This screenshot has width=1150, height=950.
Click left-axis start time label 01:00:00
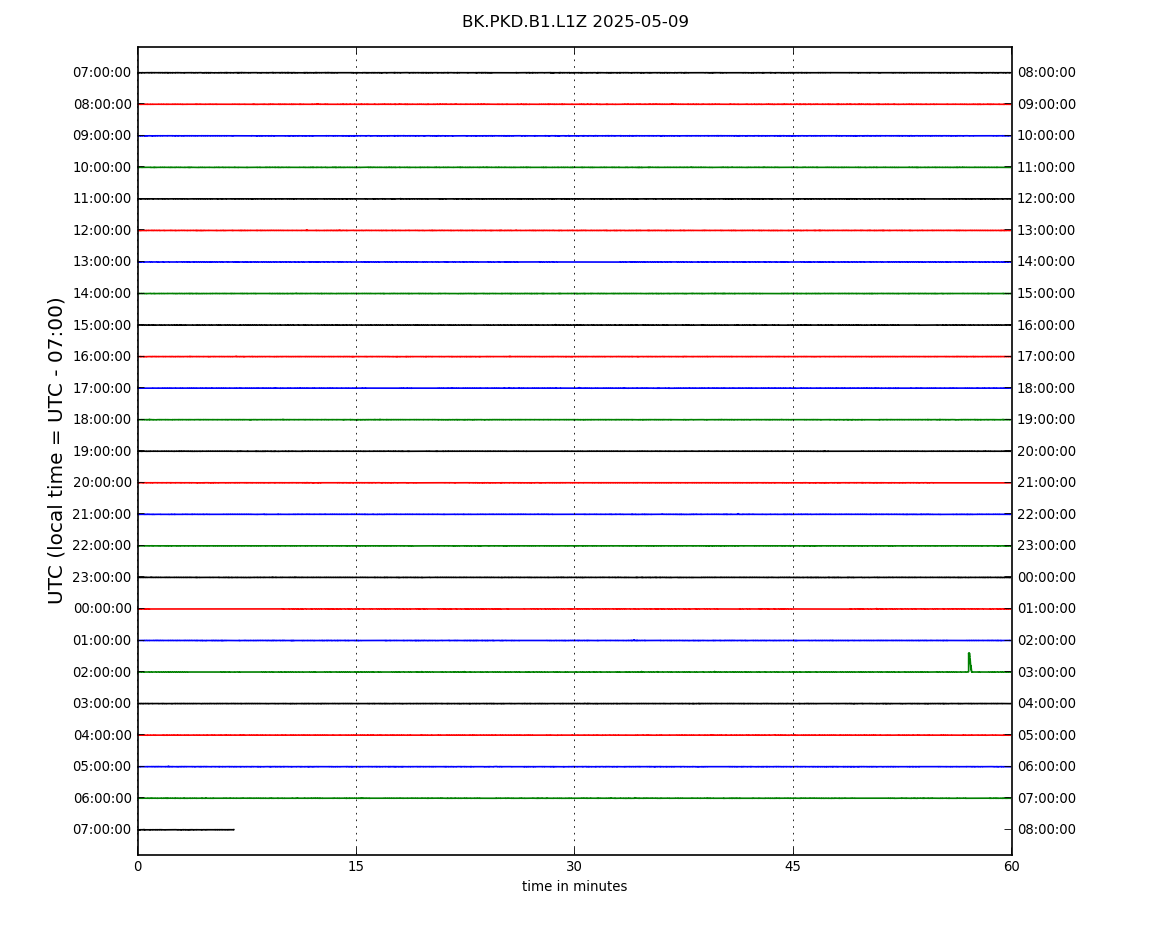(x=103, y=640)
